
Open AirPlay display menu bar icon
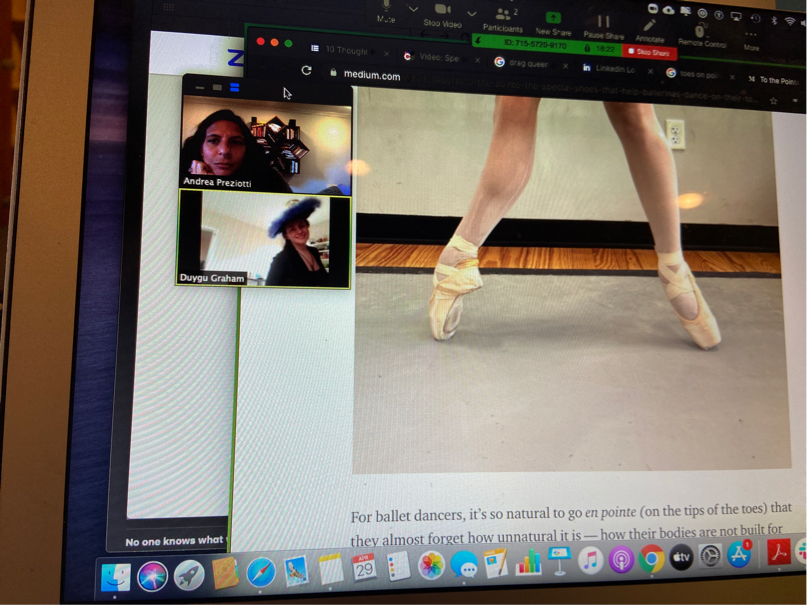point(736,16)
